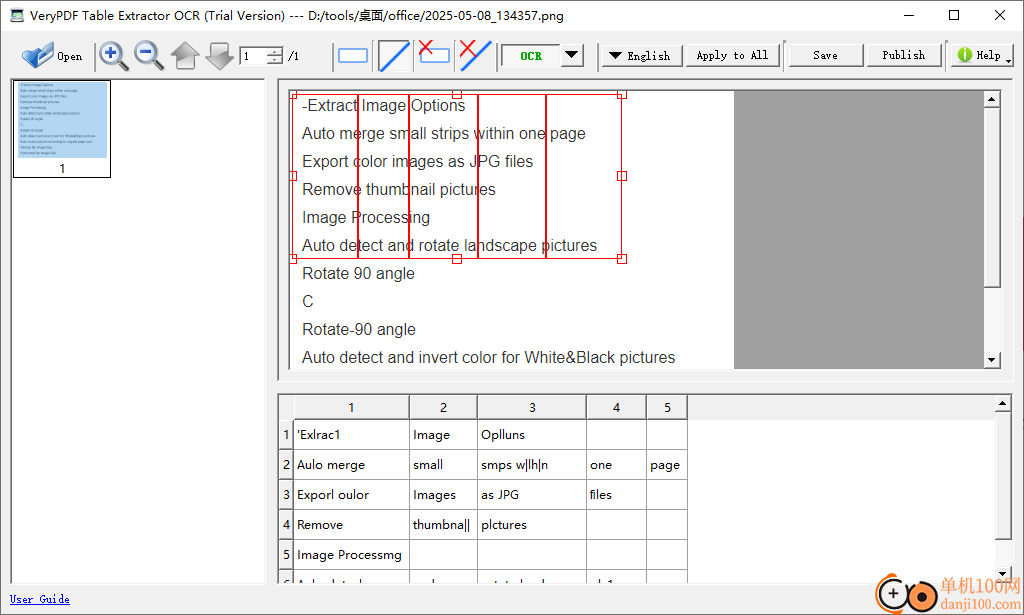Click the right-middle handle of red selection
Screen dimensions: 1024x615
(622, 176)
